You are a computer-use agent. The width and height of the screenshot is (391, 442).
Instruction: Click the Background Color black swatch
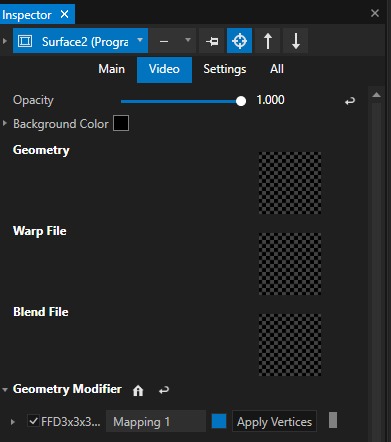121,123
